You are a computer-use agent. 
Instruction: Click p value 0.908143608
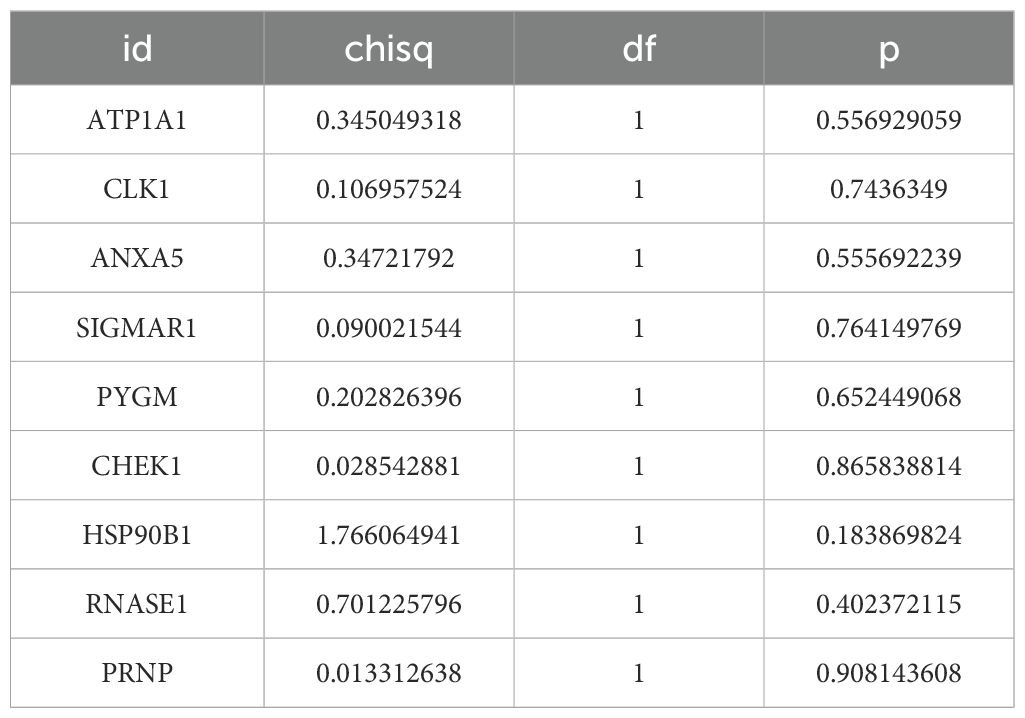pos(889,673)
